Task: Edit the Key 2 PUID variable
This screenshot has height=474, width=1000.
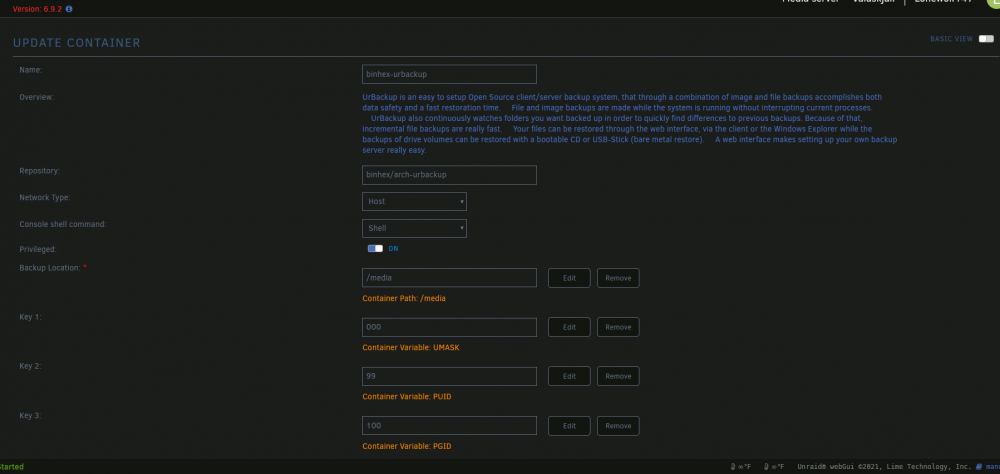Action: coord(569,376)
